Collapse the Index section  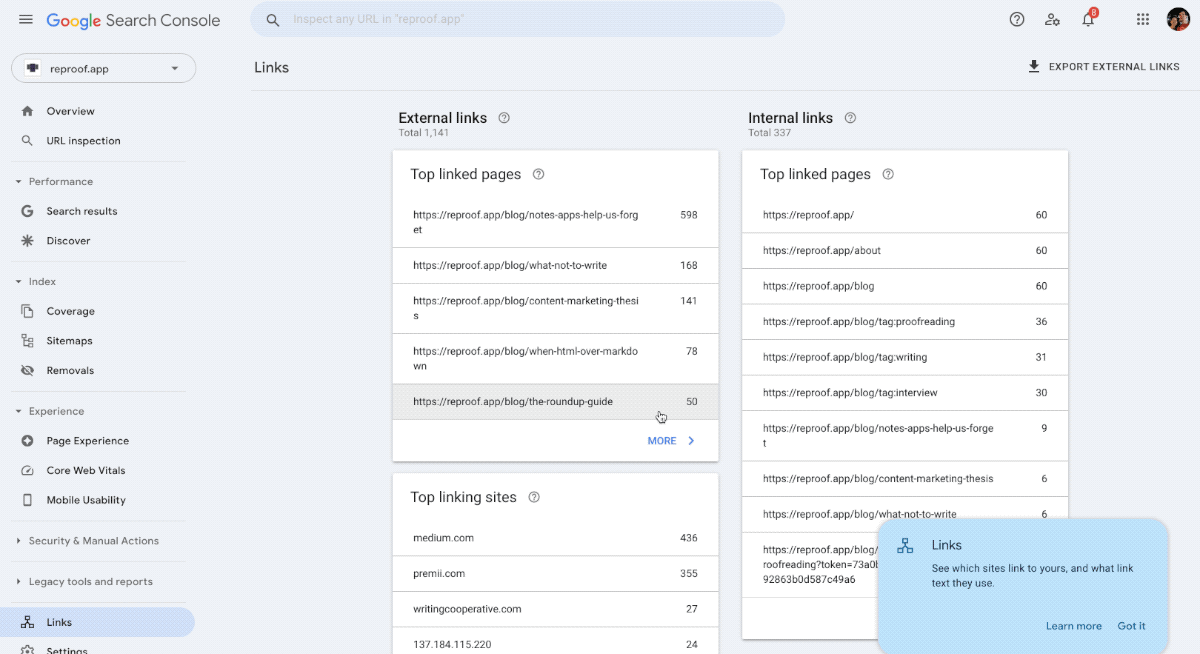[x=18, y=282]
